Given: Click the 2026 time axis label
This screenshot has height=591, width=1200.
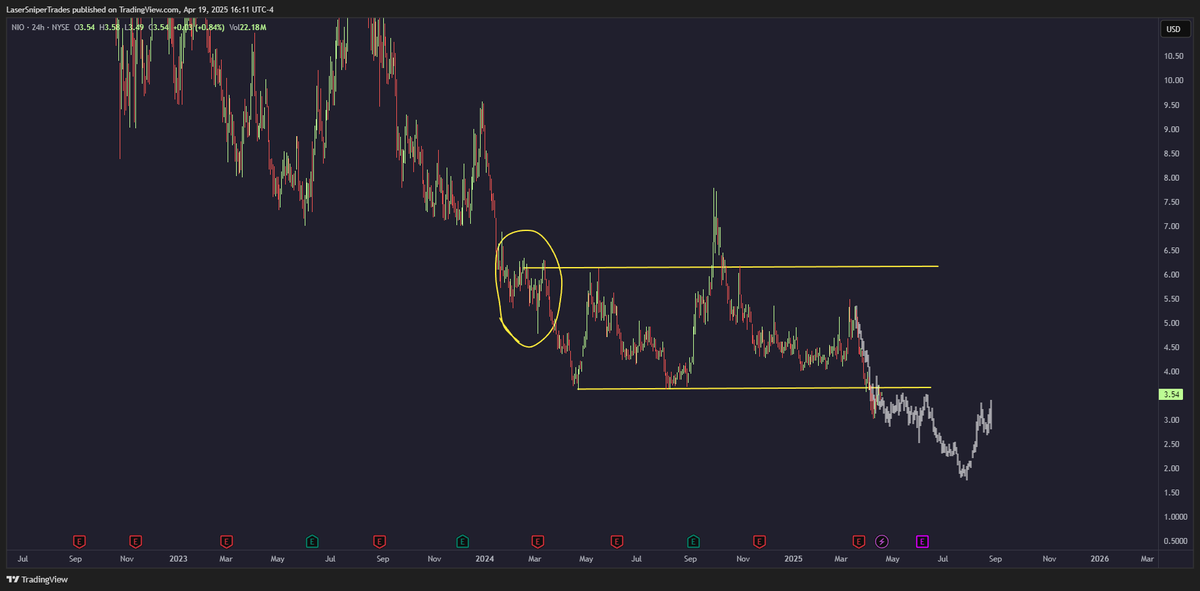Looking at the screenshot, I should point(1099,560).
